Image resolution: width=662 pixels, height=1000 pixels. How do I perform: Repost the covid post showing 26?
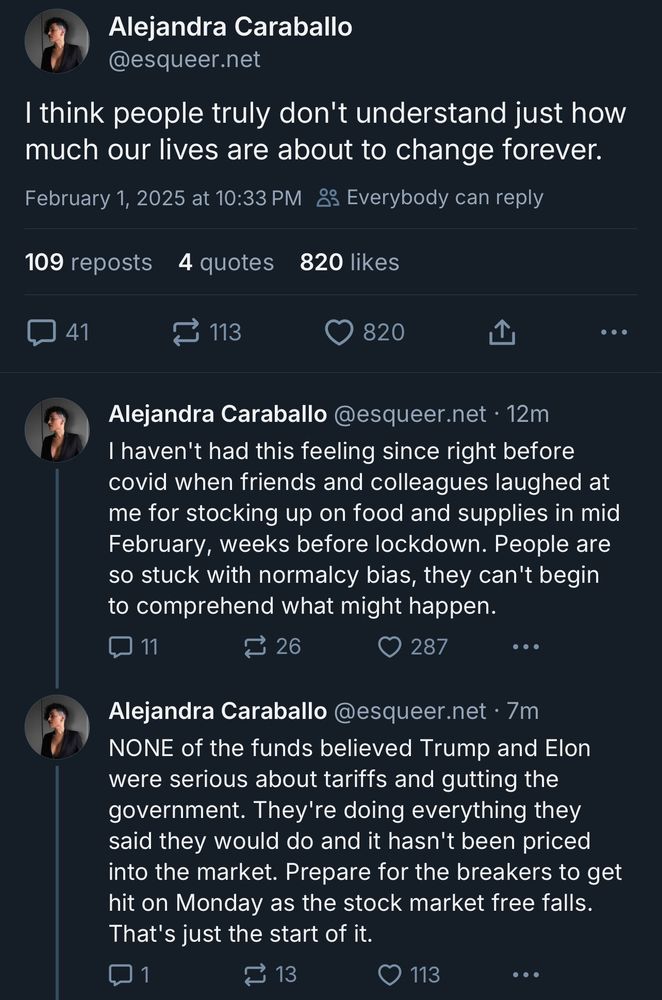[272, 647]
